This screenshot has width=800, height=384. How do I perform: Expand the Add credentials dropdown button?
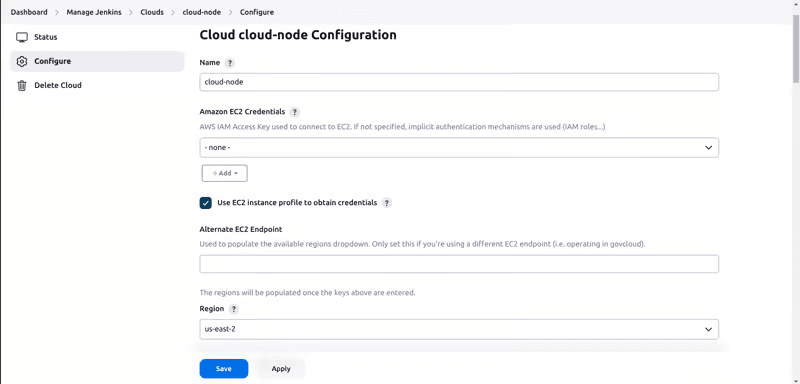224,173
